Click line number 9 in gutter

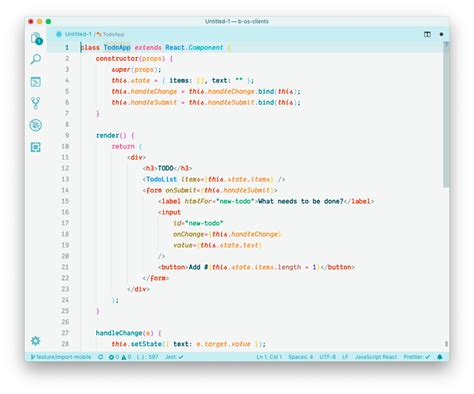click(x=67, y=135)
